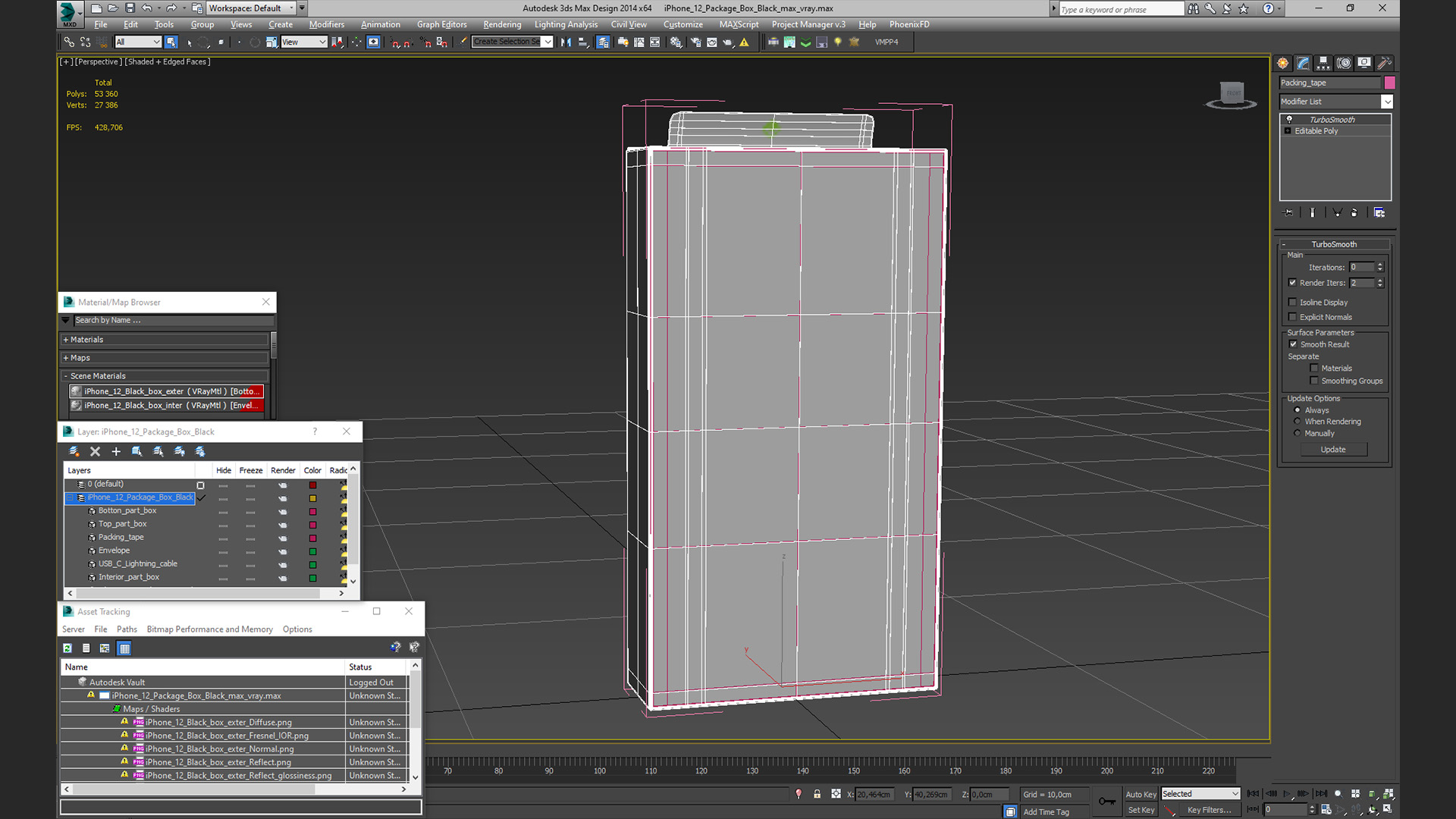This screenshot has height=819, width=1456.
Task: Click the Mirror tool icon in the main toolbar
Action: (x=566, y=42)
